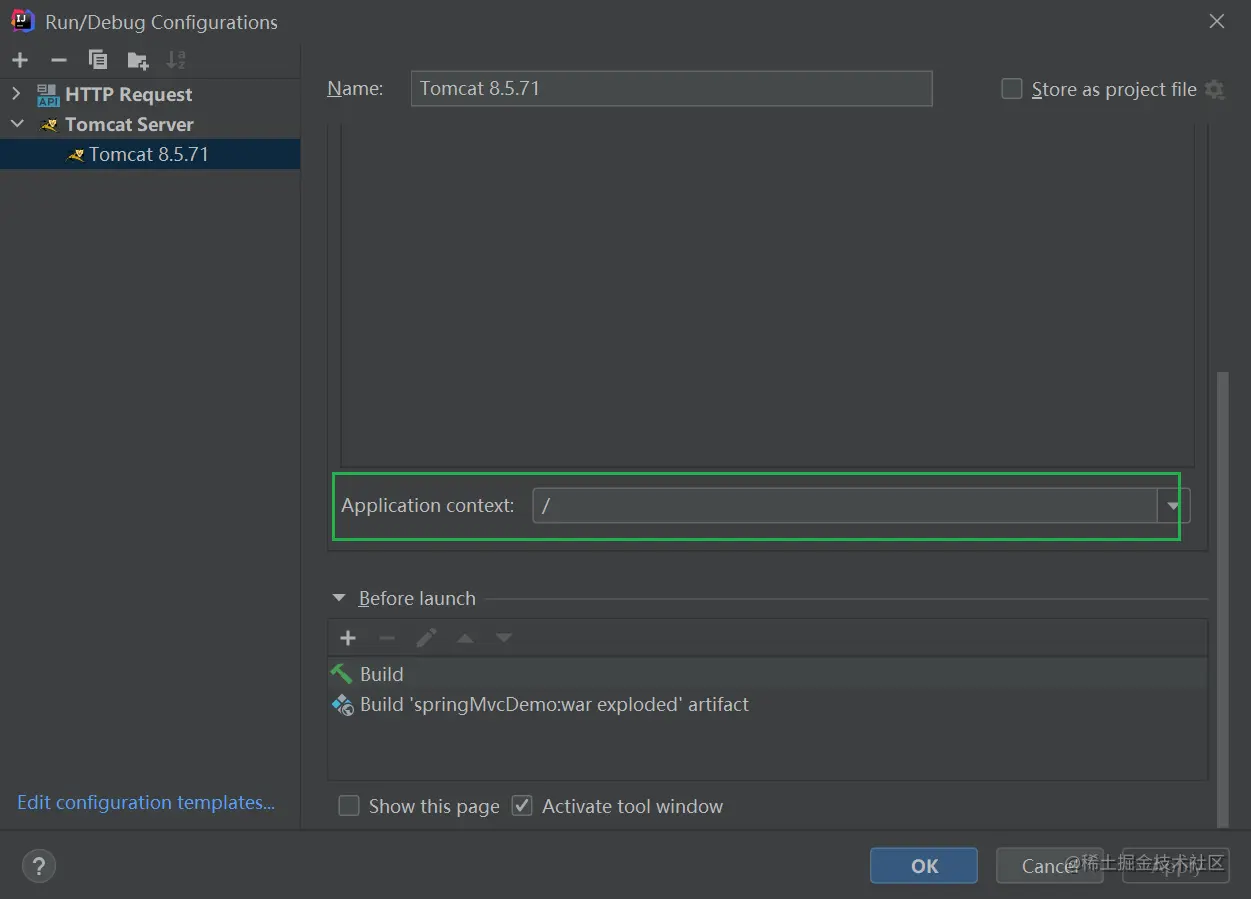1251x899 pixels.
Task: Click the Tomcat 8.5.71 entry icon
Action: pyautogui.click(x=75, y=155)
